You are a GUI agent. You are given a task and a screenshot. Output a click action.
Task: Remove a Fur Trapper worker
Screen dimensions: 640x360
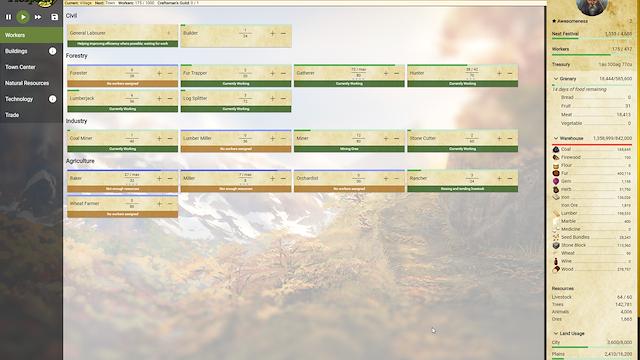coord(283,73)
